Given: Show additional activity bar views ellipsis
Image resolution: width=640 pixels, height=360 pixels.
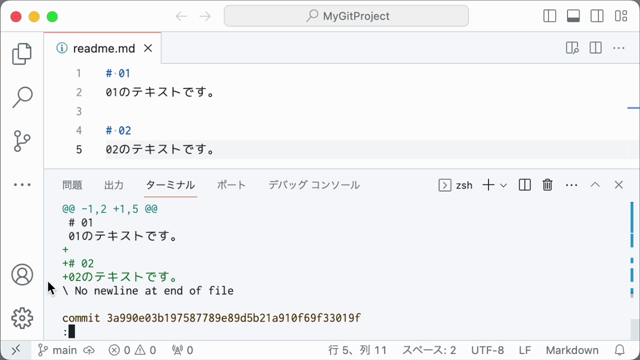Looking at the screenshot, I should click(22, 185).
